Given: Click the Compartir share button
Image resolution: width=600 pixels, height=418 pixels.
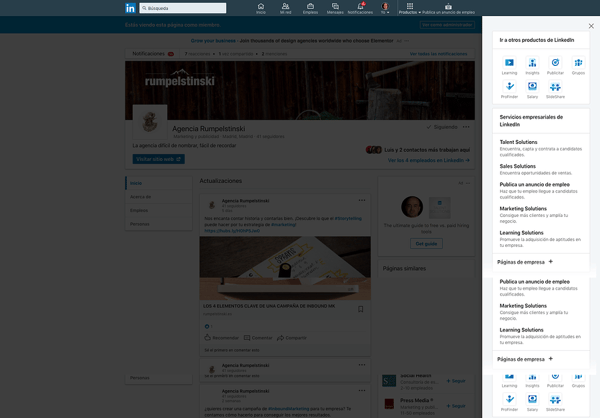Looking at the screenshot, I should (x=292, y=338).
